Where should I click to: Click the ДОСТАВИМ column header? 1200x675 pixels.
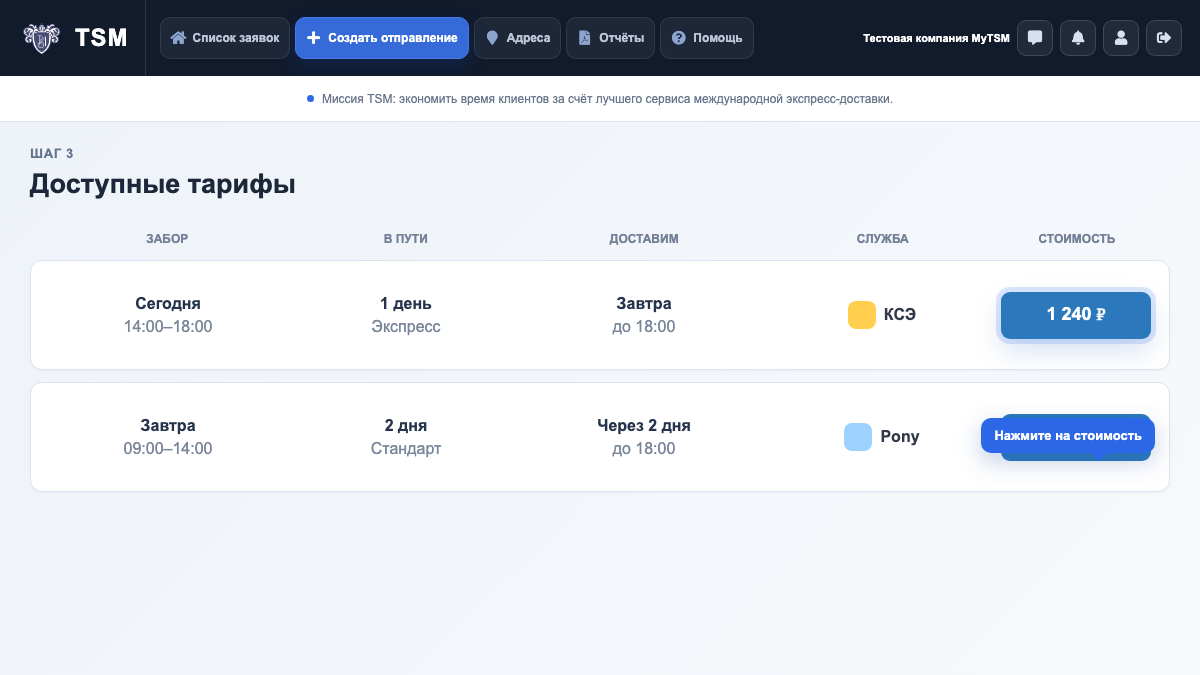[644, 239]
